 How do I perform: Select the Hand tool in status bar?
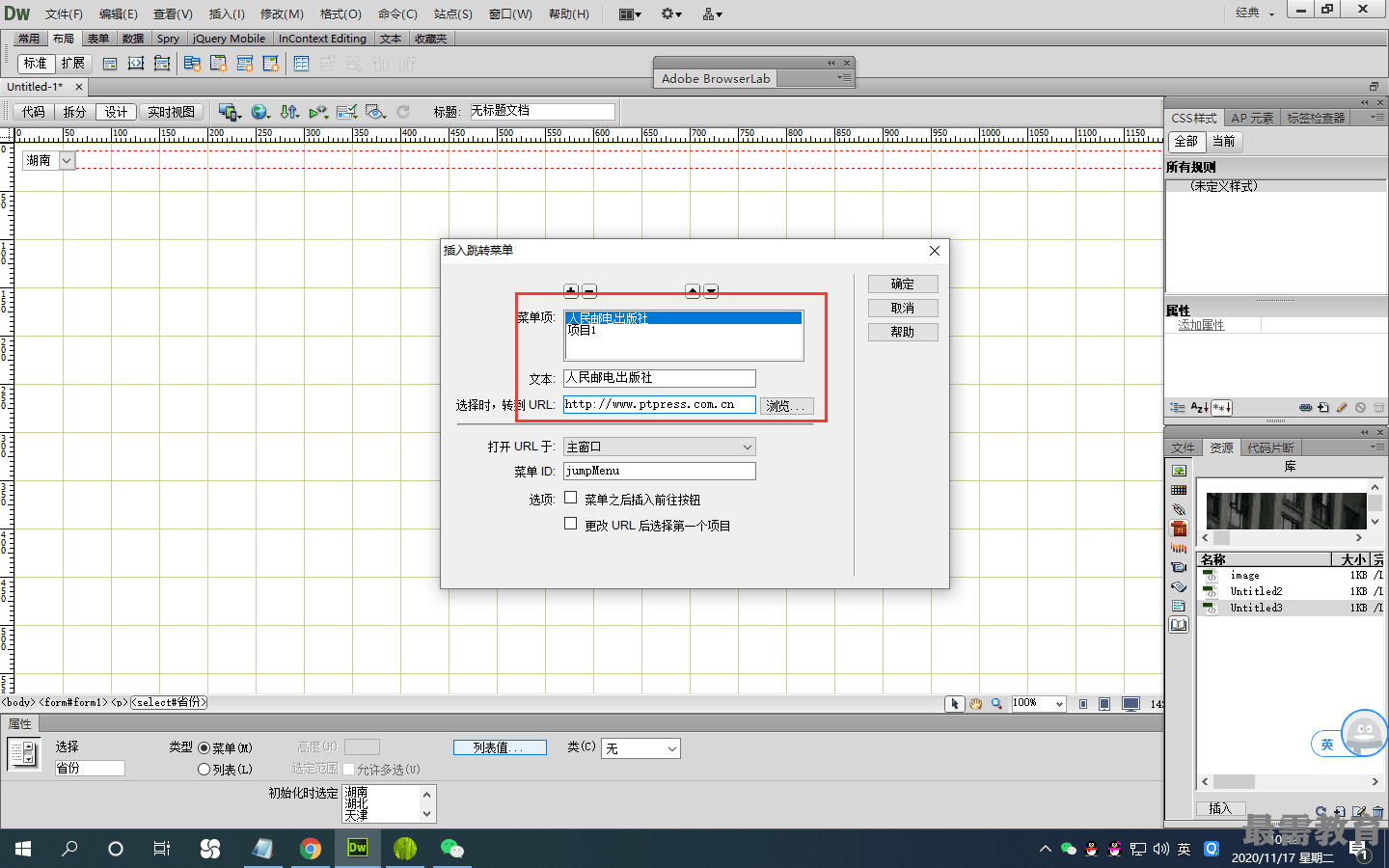[976, 704]
